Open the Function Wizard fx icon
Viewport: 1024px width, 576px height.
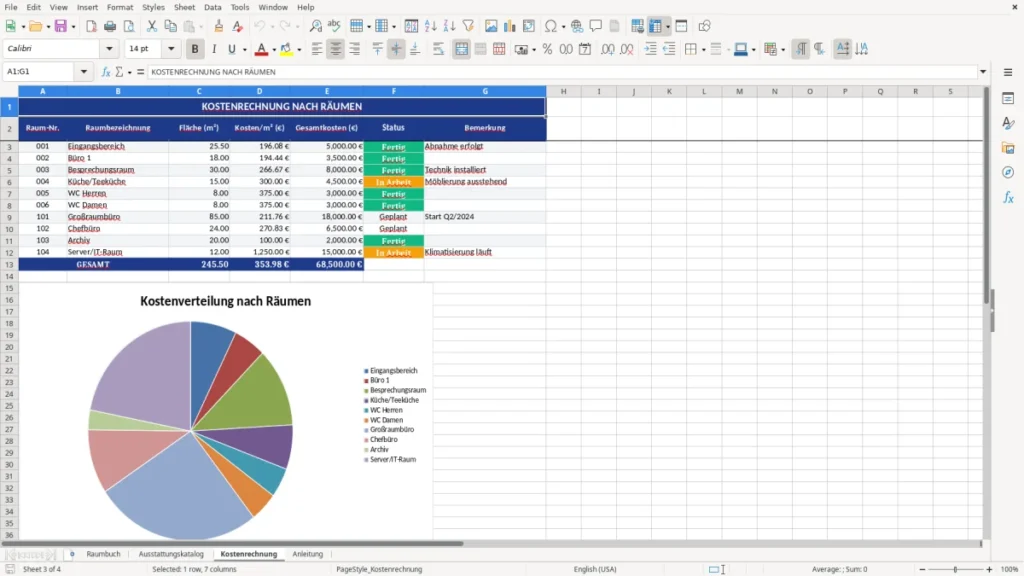point(106,72)
